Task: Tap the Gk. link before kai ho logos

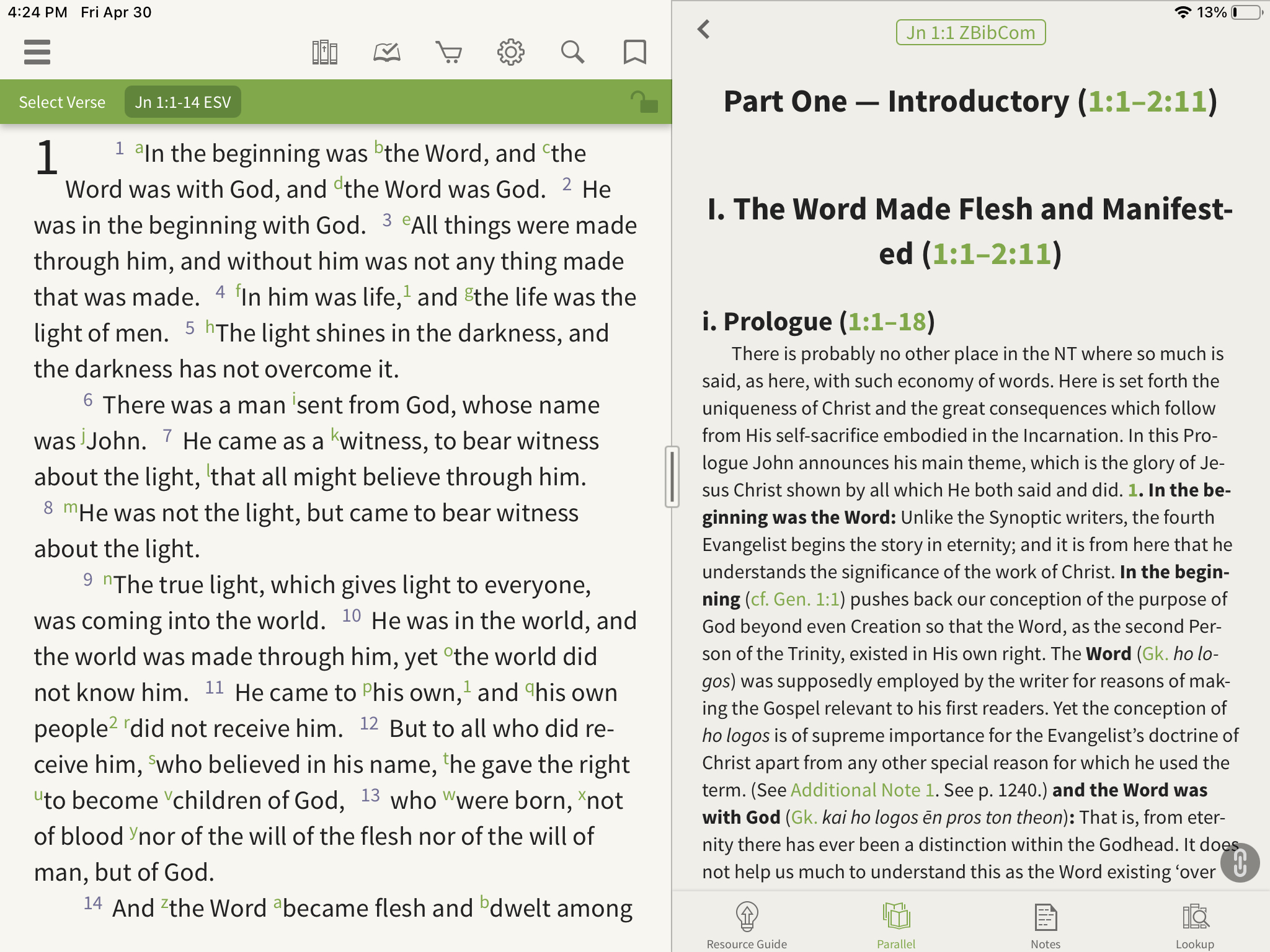Action: coord(804,818)
